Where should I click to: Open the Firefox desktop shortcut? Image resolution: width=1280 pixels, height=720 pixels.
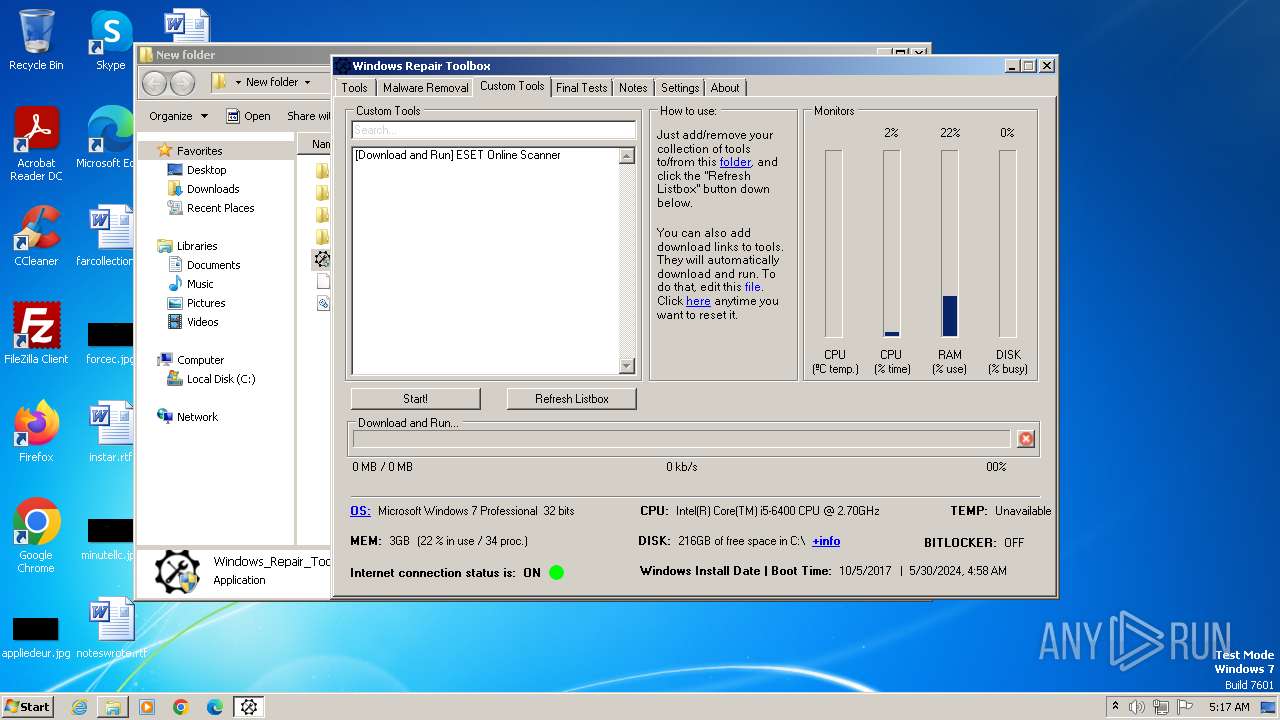coord(36,432)
